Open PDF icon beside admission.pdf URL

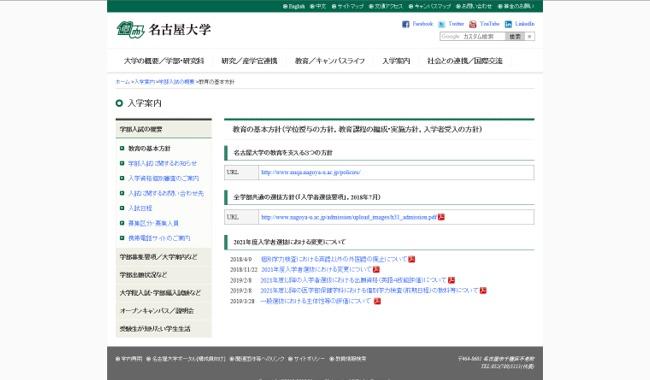pyautogui.click(x=441, y=217)
